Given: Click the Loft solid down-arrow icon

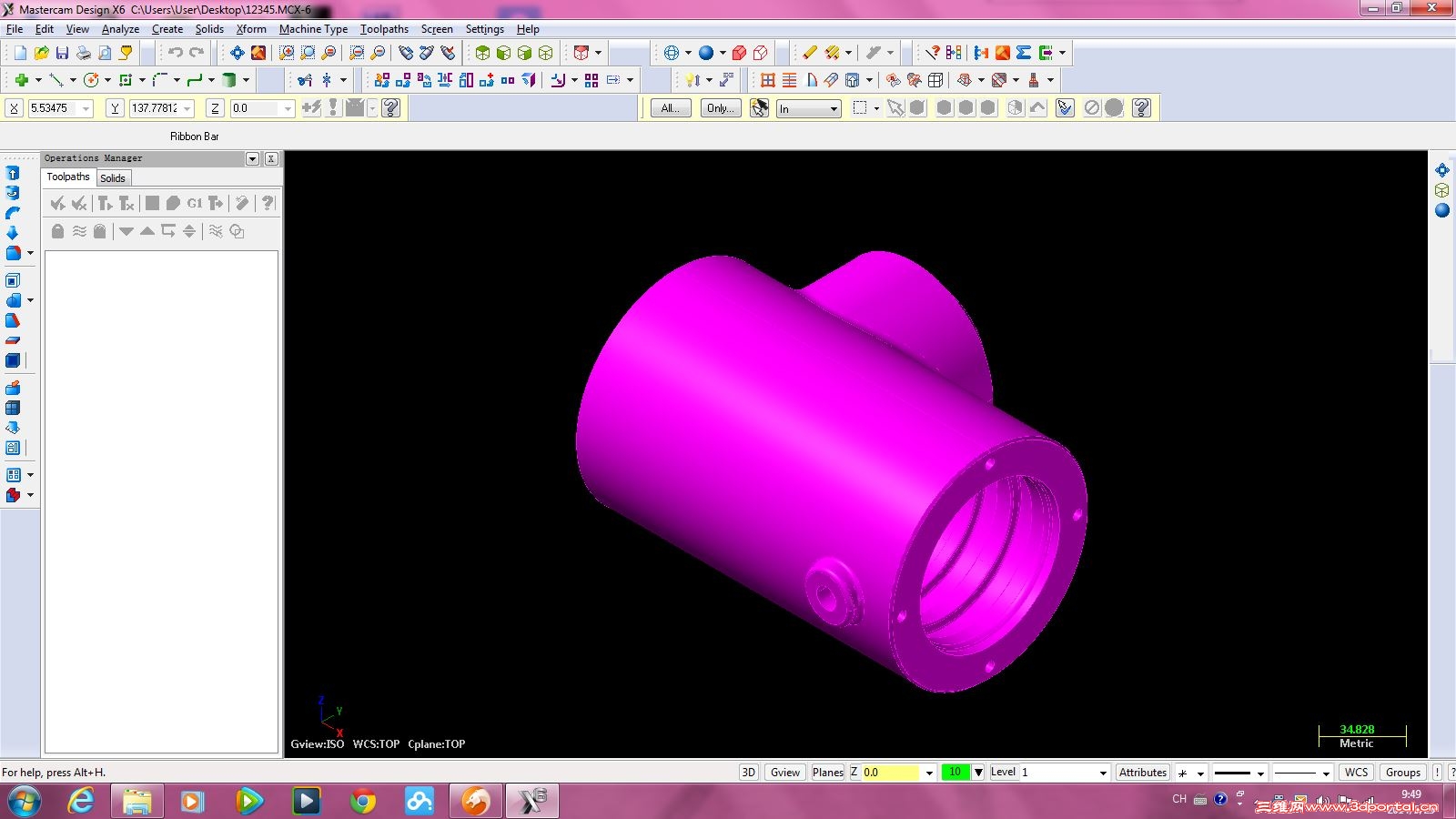Looking at the screenshot, I should (13, 233).
